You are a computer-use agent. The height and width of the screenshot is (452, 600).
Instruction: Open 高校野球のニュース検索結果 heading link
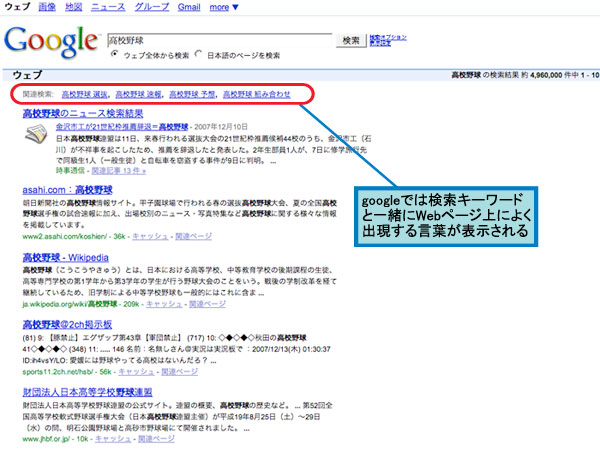[83, 113]
